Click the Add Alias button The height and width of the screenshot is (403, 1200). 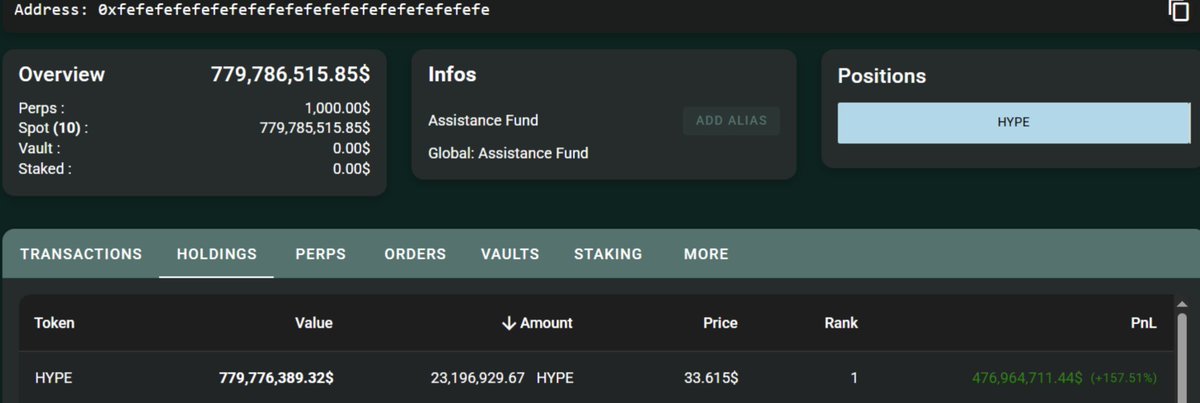coord(731,121)
